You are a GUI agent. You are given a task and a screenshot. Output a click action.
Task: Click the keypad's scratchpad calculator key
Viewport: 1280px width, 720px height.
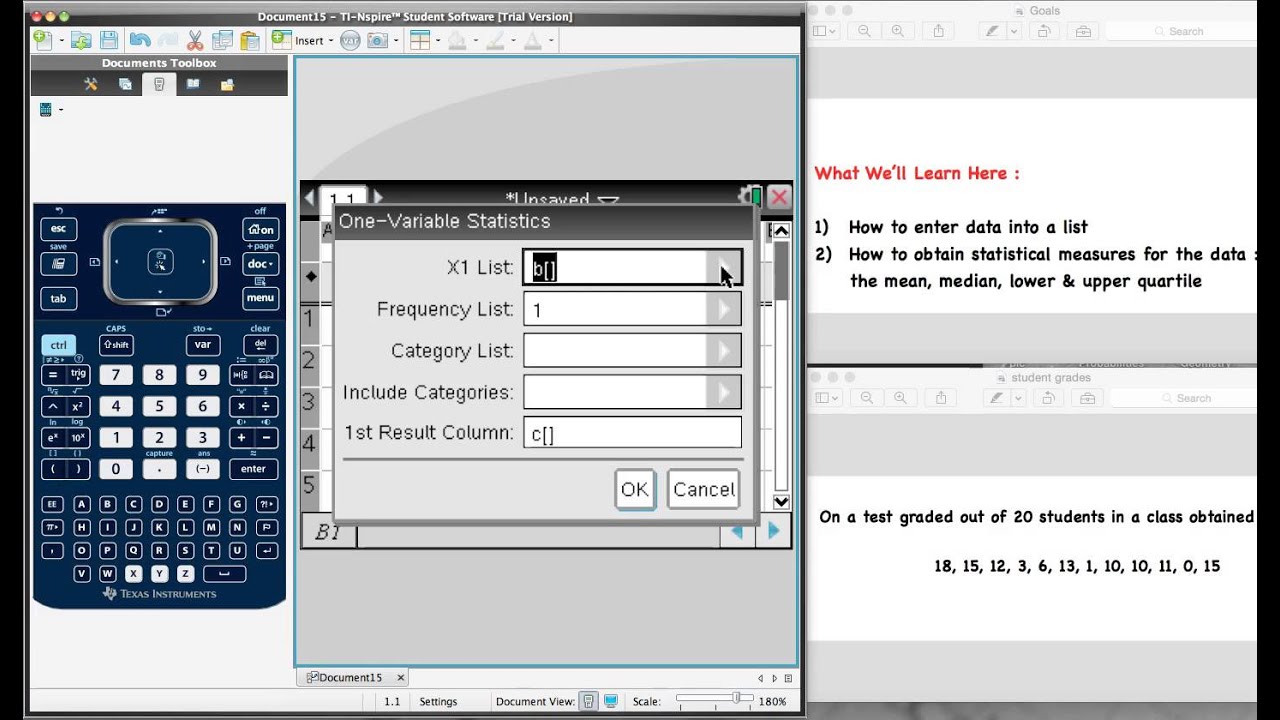click(59, 264)
